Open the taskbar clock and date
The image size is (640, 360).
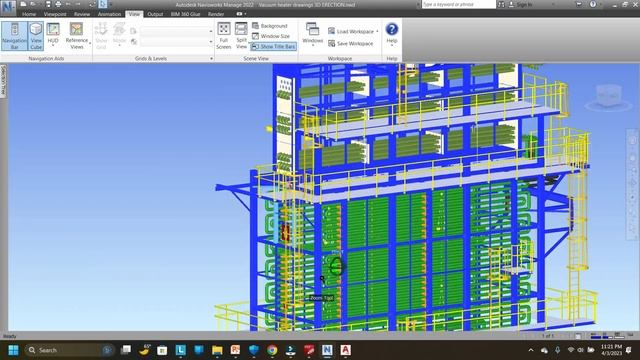pyautogui.click(x=611, y=350)
